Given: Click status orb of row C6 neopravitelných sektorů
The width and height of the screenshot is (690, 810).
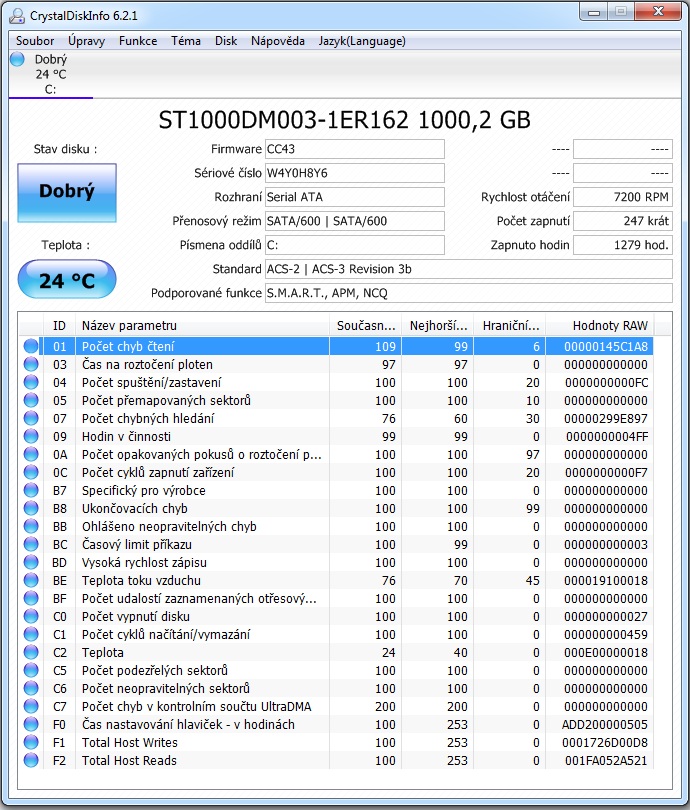Looking at the screenshot, I should tap(31, 689).
